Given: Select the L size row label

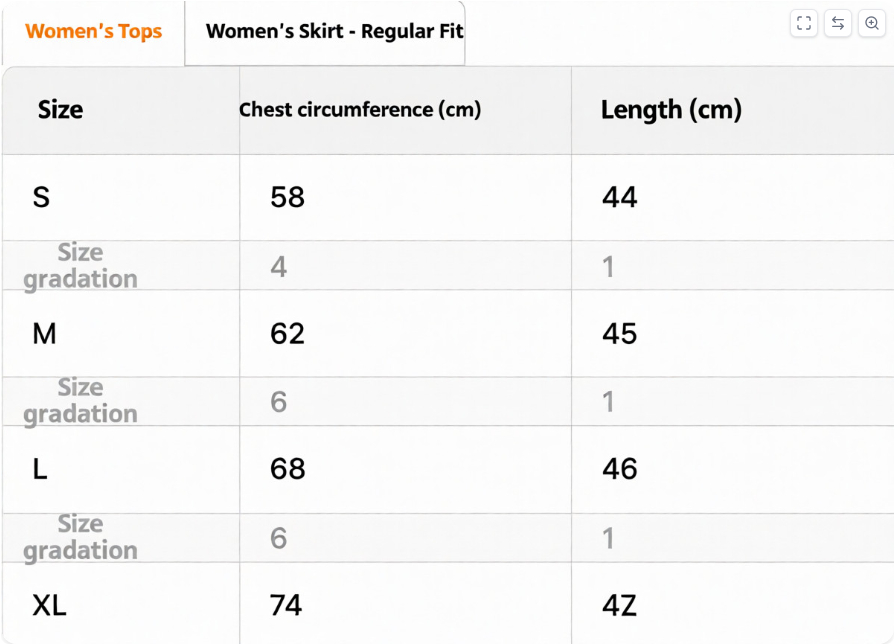Looking at the screenshot, I should click(40, 469).
